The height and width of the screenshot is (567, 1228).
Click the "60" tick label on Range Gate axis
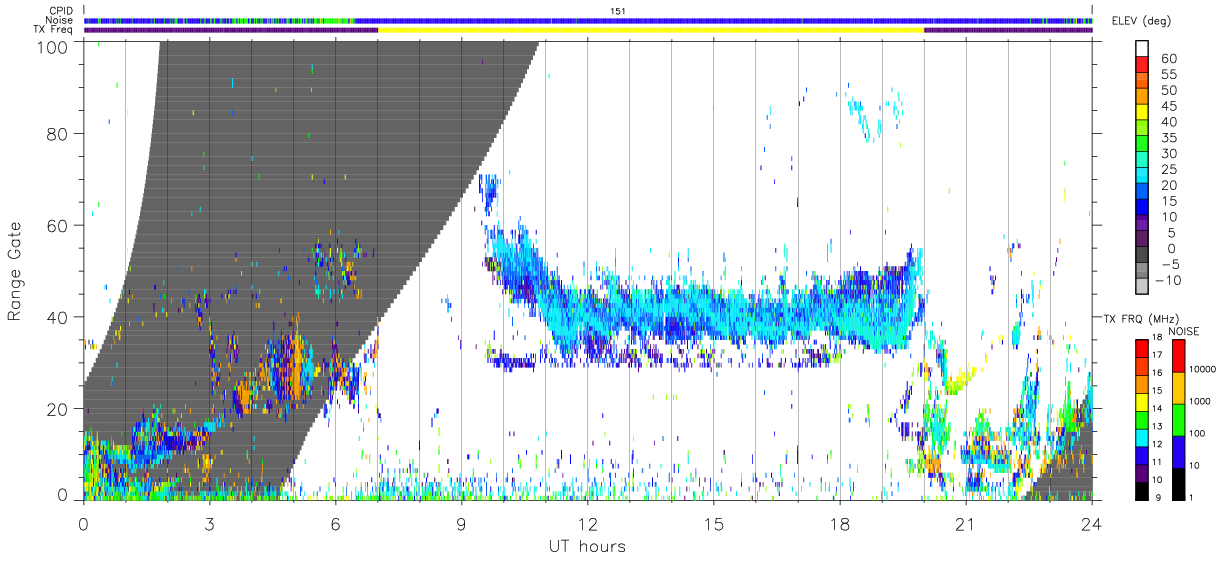(x=58, y=226)
